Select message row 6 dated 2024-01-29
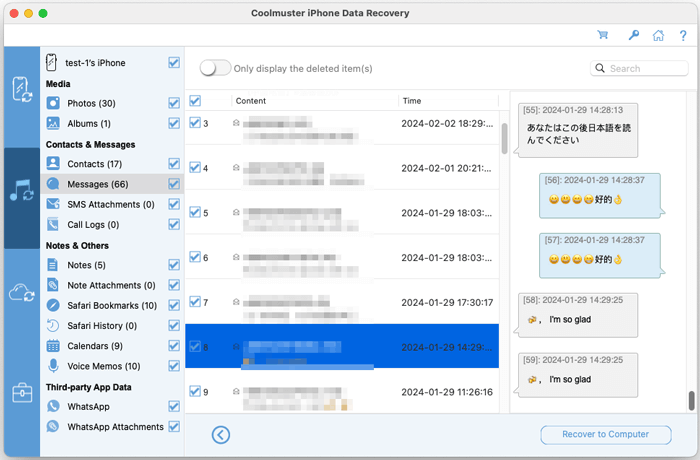 point(342,257)
